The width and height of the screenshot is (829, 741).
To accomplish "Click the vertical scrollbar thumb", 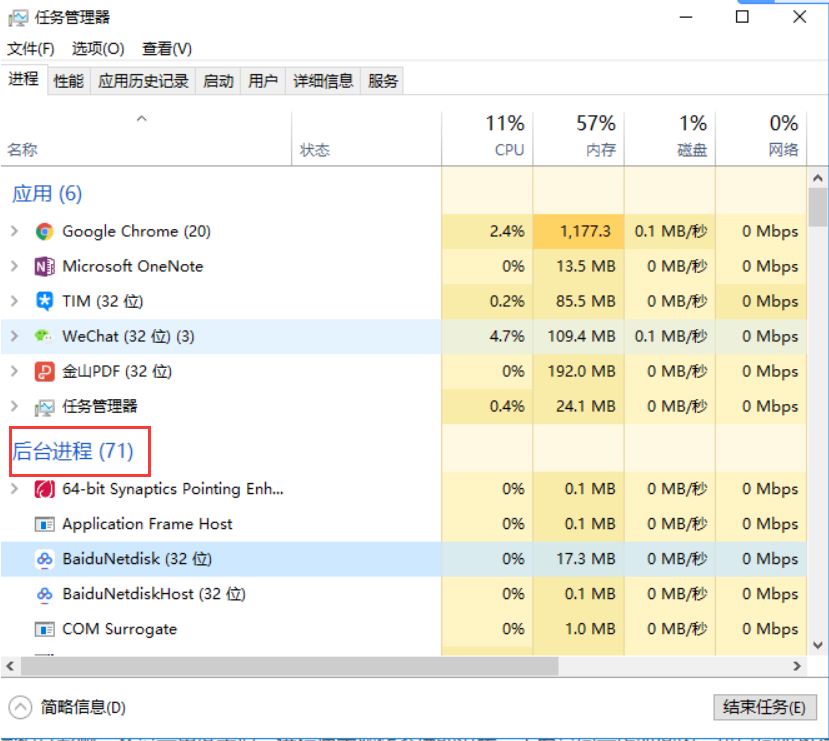I will coord(818,208).
